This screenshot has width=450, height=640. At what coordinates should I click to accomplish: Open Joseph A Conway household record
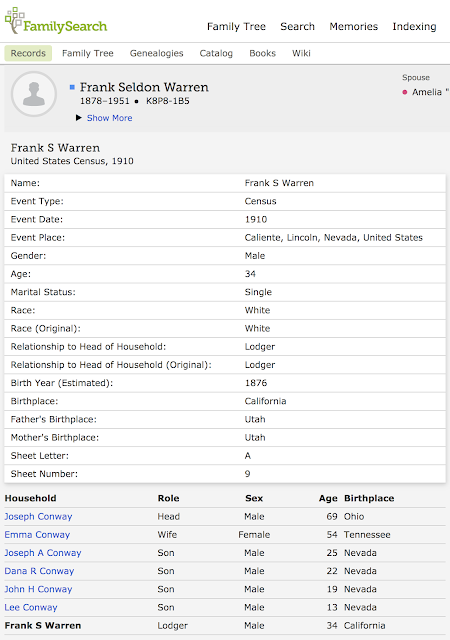43,553
